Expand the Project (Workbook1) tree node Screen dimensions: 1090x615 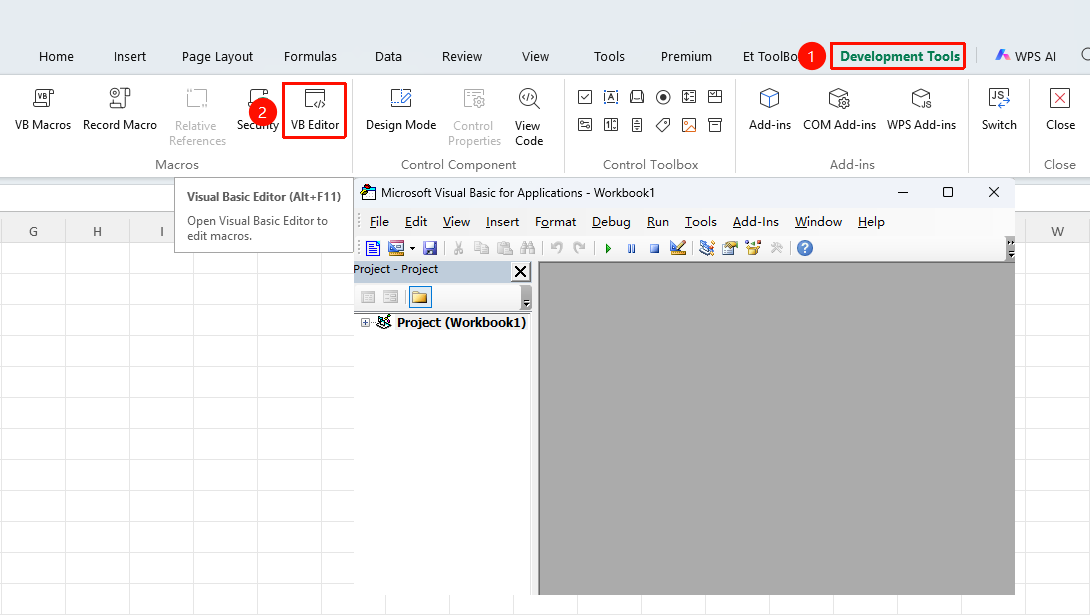pos(366,322)
